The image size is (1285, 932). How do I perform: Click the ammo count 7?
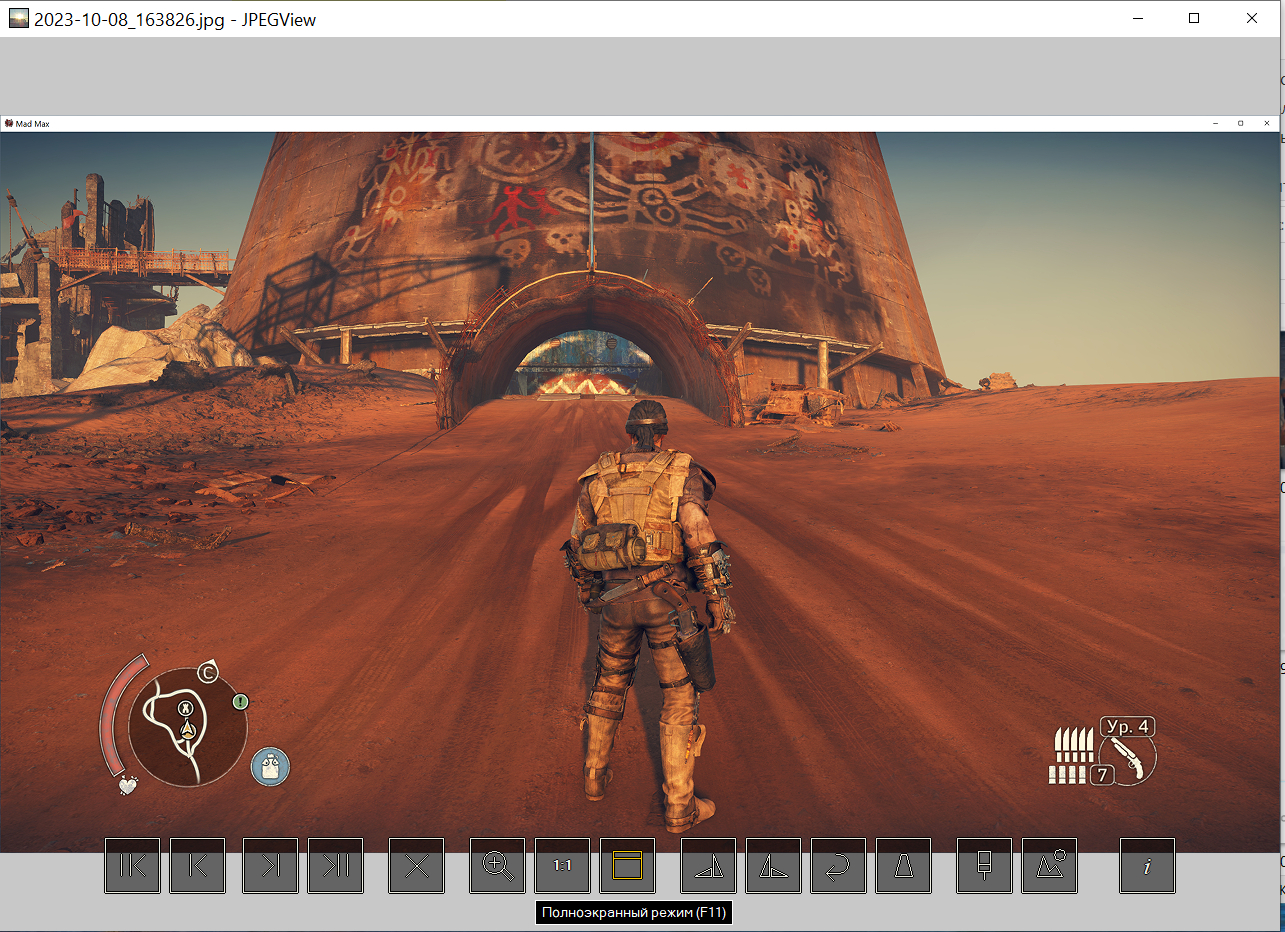[1102, 775]
